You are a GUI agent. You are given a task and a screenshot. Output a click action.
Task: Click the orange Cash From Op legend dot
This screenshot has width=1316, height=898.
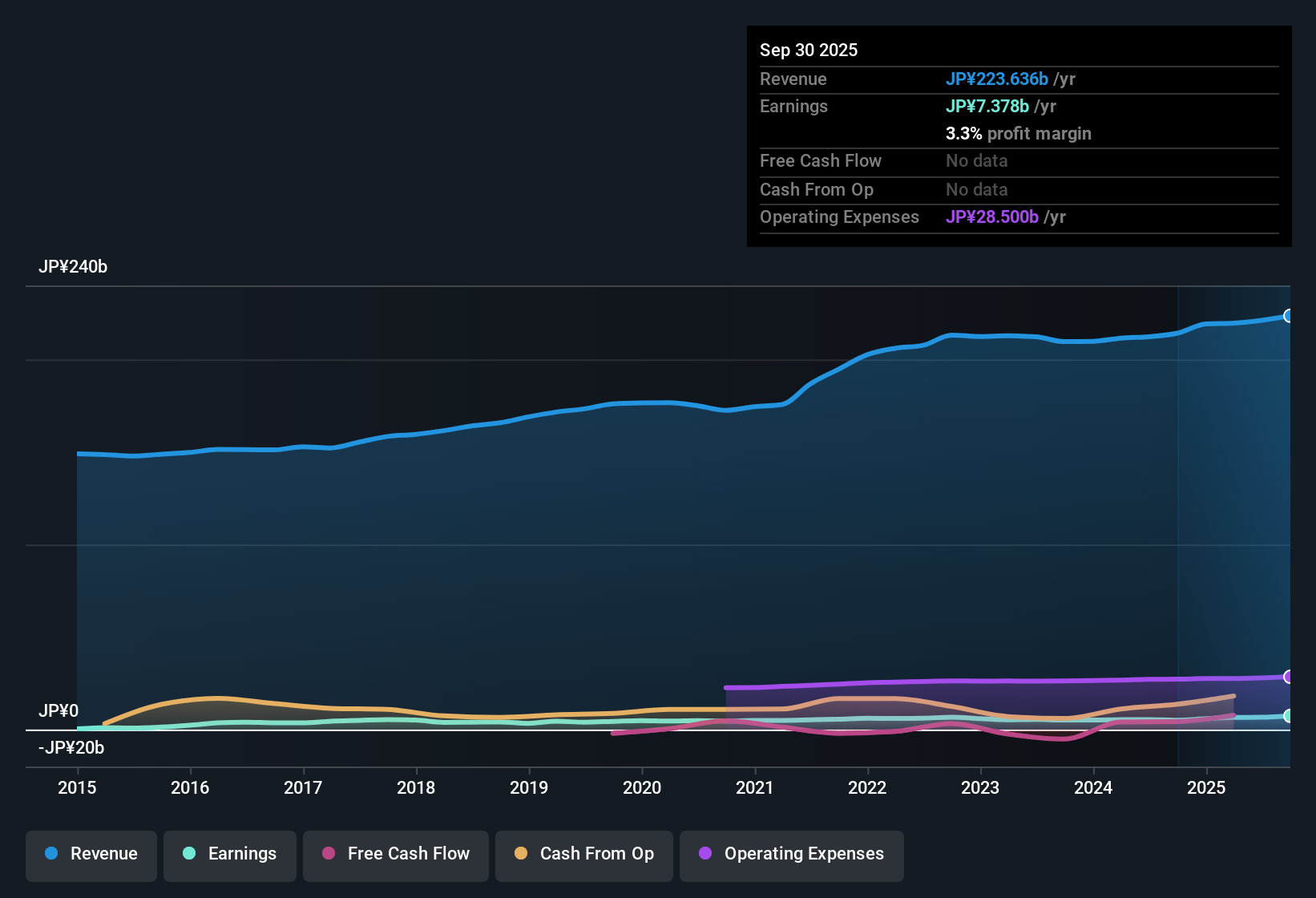click(521, 854)
